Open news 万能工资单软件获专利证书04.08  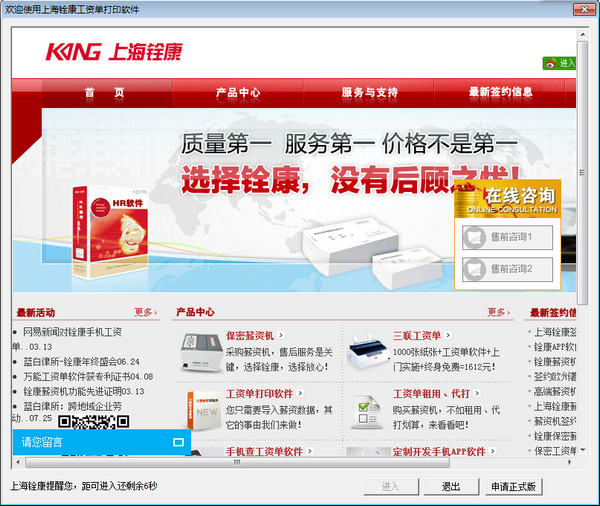coord(88,377)
